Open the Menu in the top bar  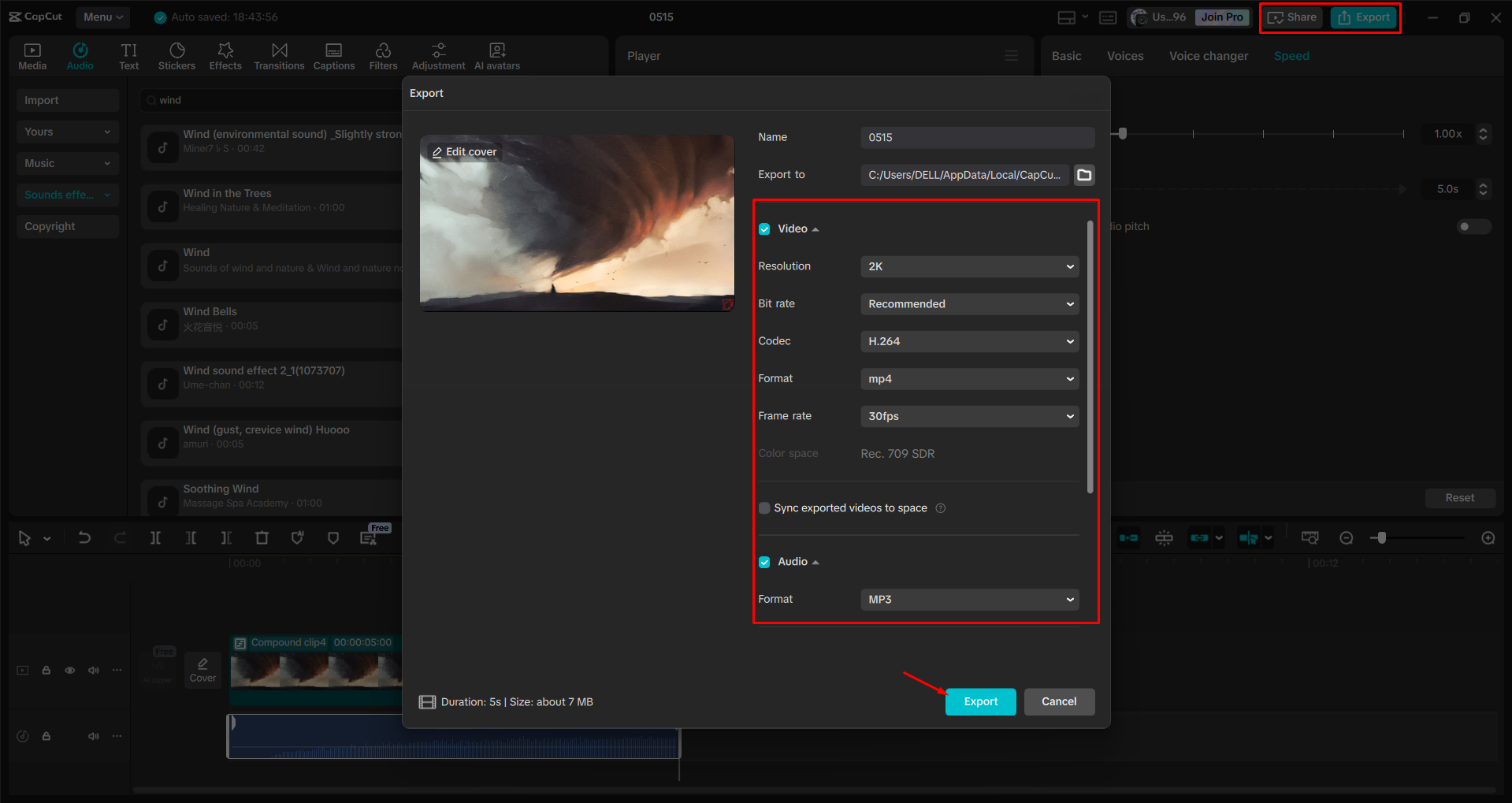pyautogui.click(x=102, y=17)
